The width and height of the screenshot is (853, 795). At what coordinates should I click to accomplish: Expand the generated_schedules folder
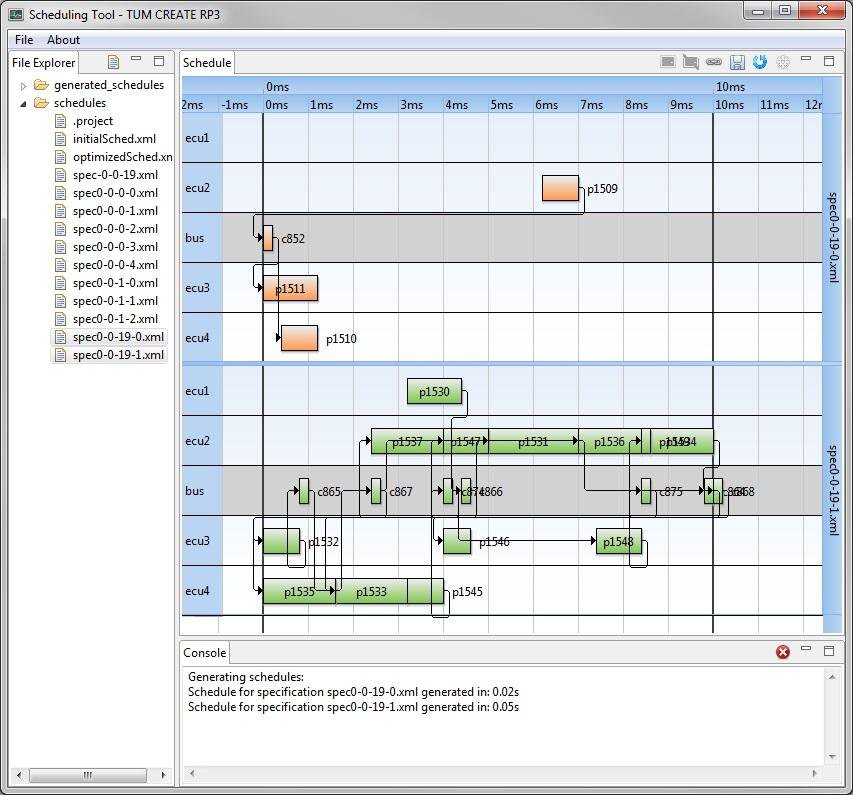click(x=22, y=84)
